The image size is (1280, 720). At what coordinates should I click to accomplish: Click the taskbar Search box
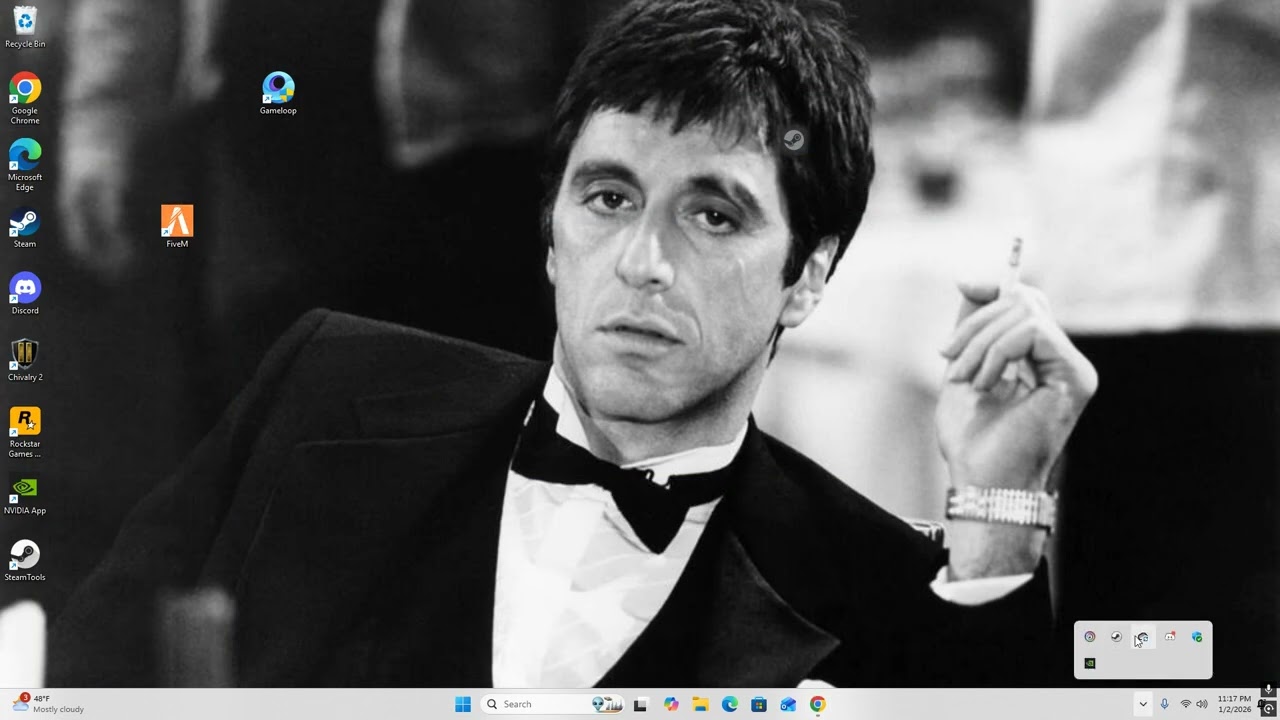coord(552,704)
